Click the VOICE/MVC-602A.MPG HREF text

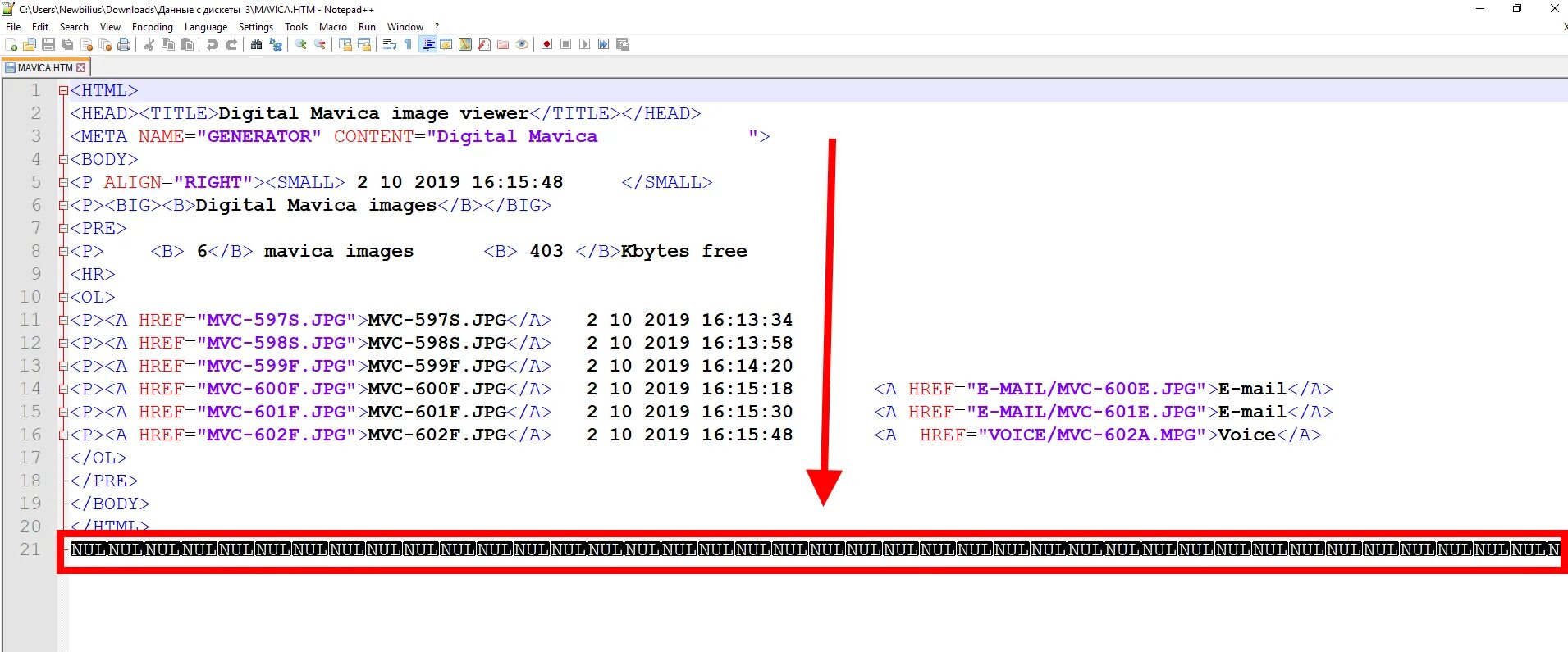pos(1092,435)
